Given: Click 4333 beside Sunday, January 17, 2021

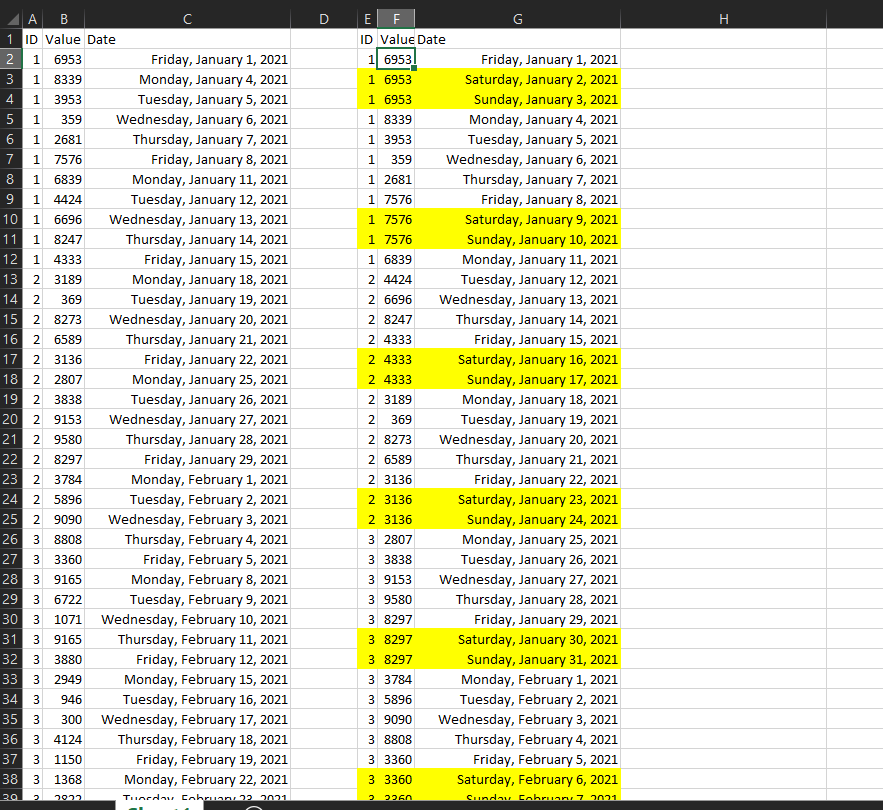Looking at the screenshot, I should click(396, 379).
